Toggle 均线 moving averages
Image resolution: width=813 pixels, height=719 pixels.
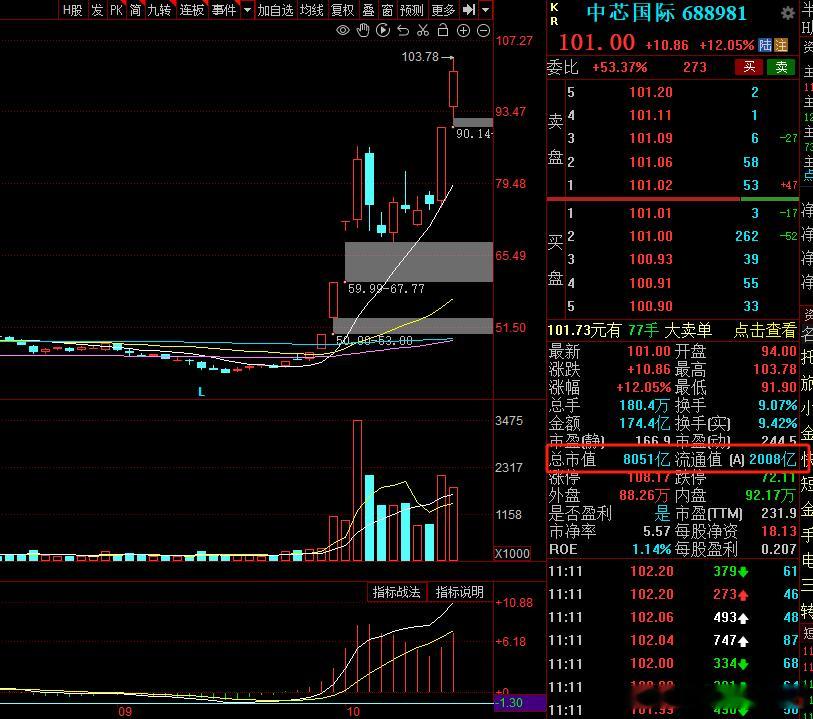pyautogui.click(x=312, y=10)
